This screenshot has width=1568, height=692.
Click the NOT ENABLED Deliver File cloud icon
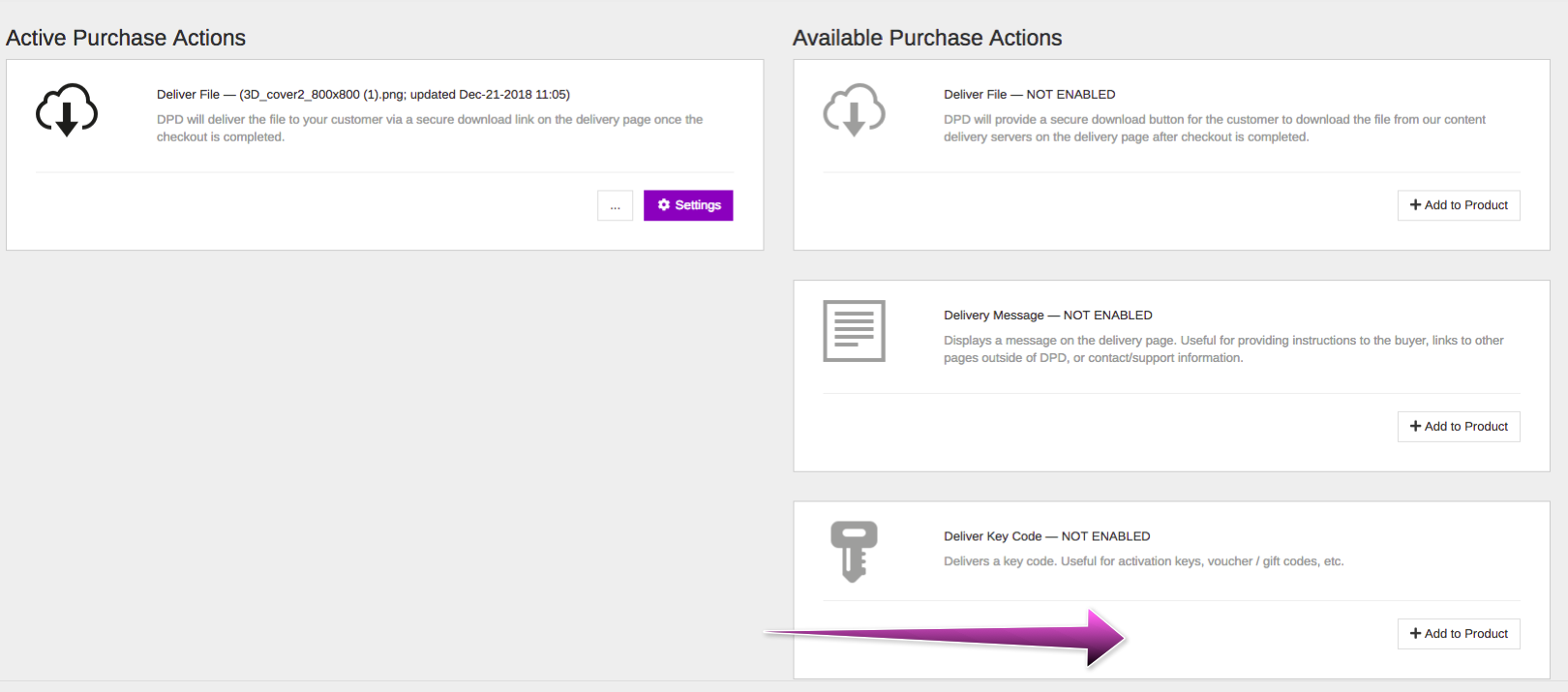pos(854,109)
